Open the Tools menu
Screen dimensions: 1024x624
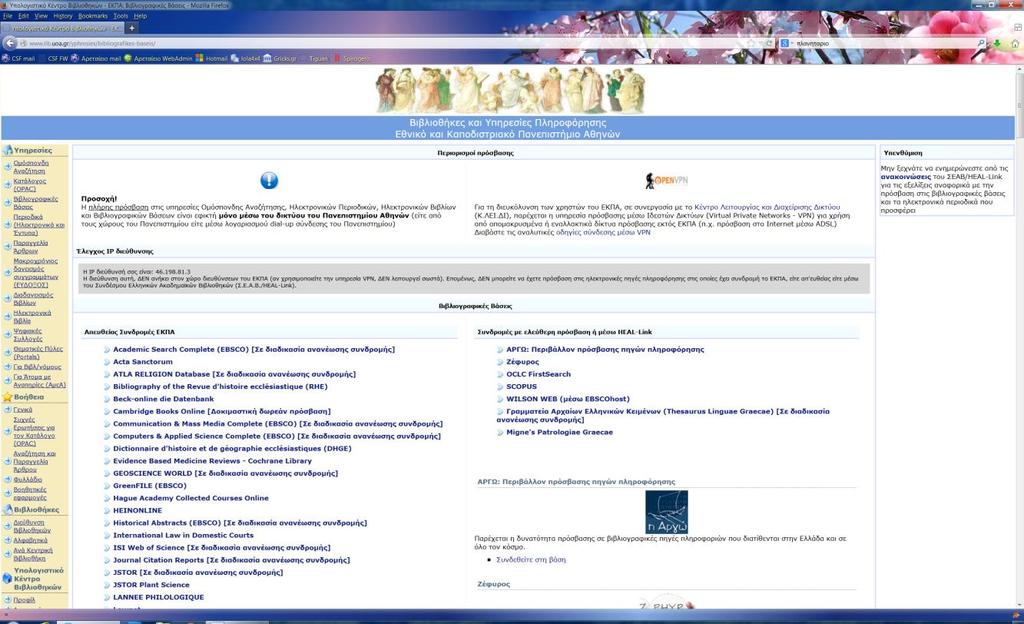121,16
